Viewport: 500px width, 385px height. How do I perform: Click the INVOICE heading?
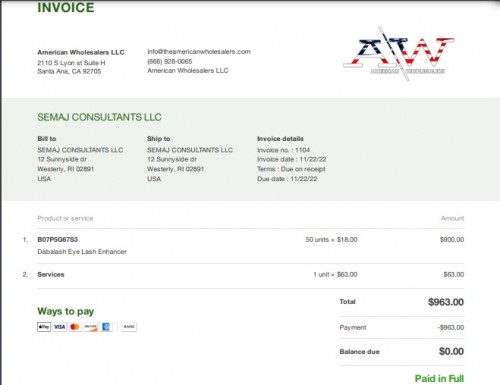(x=66, y=8)
